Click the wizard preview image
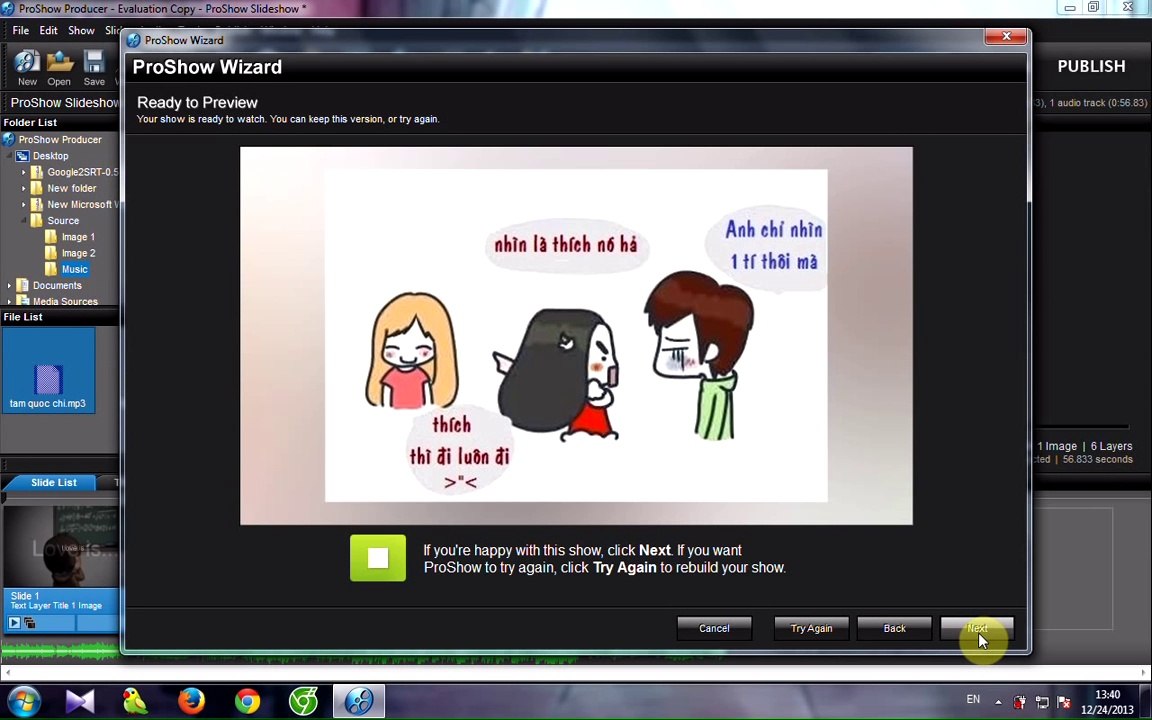1152x720 pixels. [577, 336]
